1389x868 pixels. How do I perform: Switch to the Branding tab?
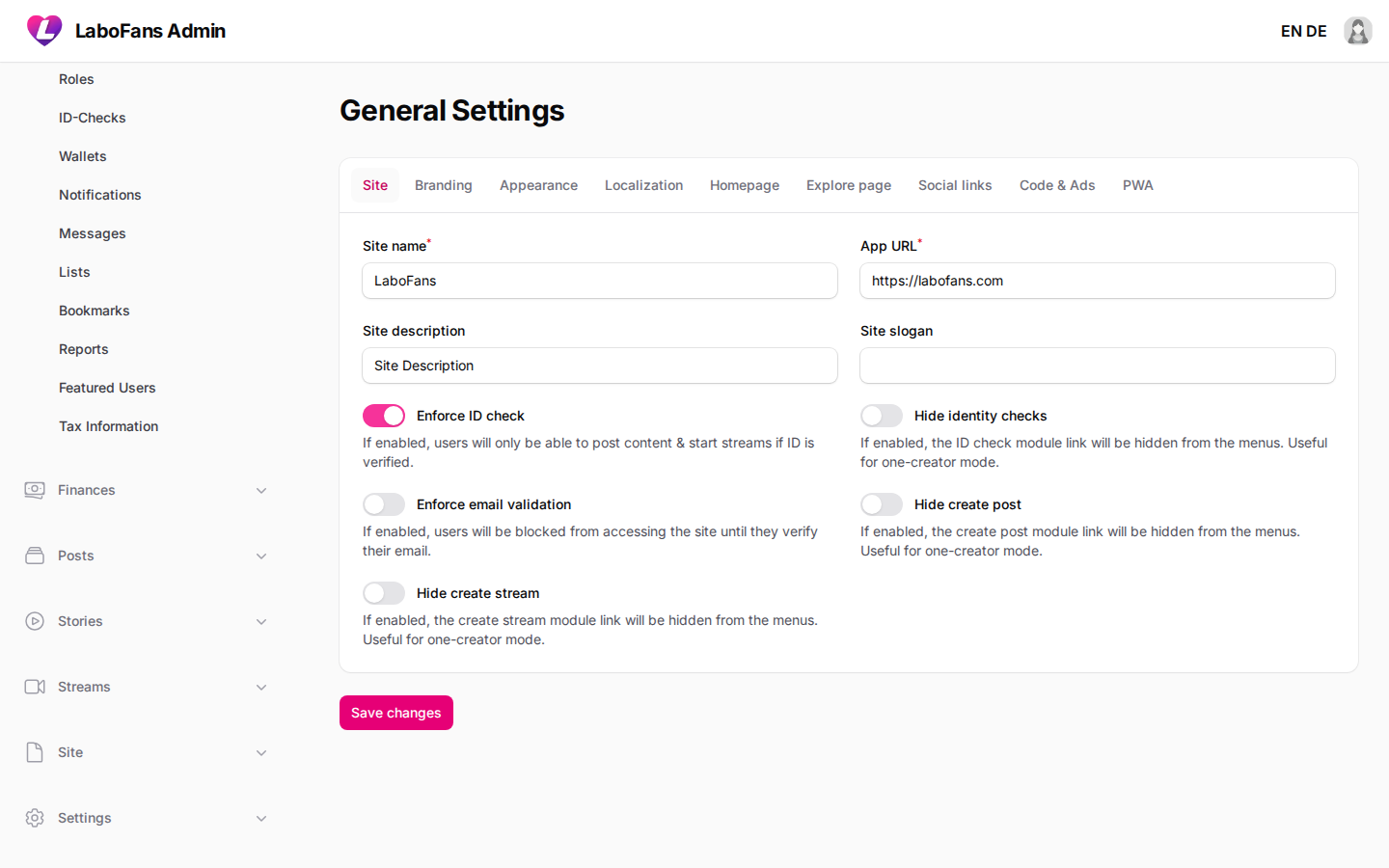pos(444,185)
